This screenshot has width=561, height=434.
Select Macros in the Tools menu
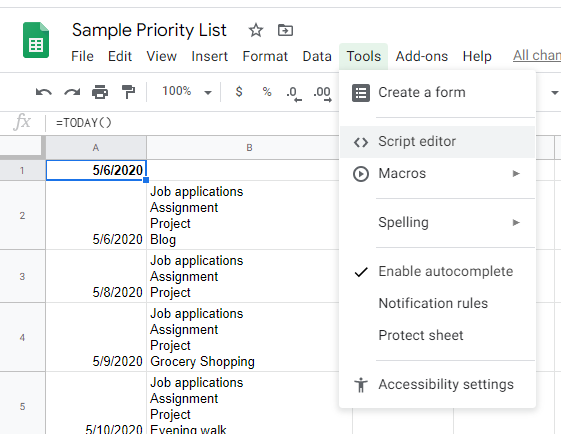[x=437, y=174]
